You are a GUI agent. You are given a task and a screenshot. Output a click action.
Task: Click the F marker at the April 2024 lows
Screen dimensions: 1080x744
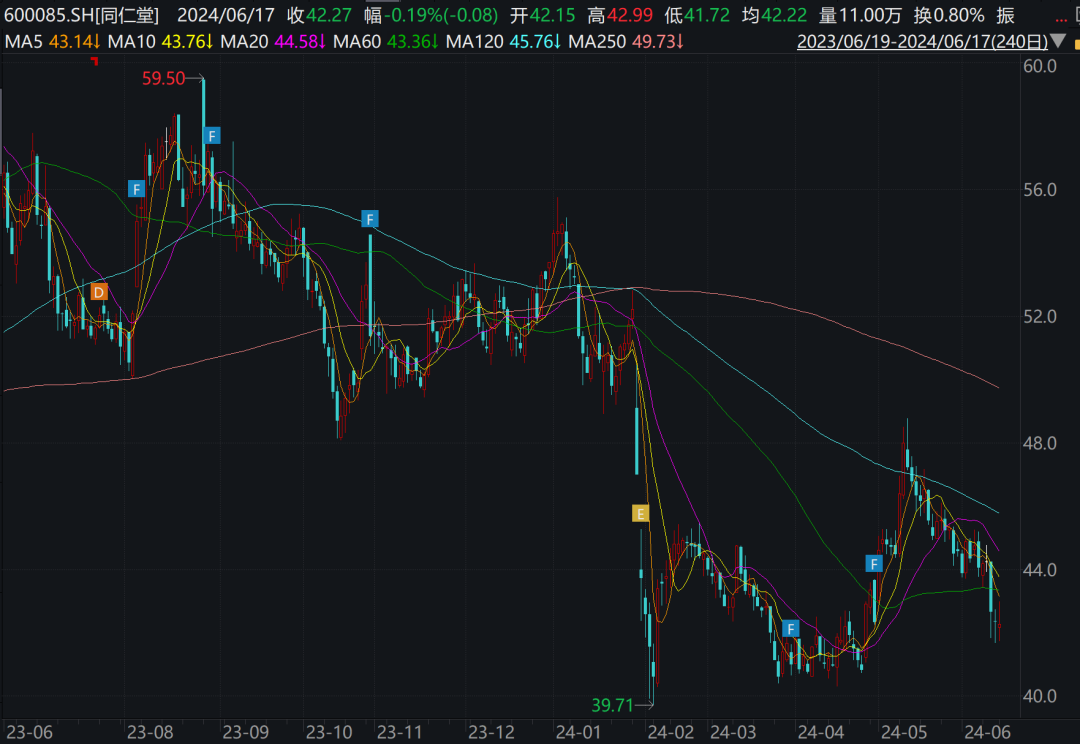[x=791, y=629]
